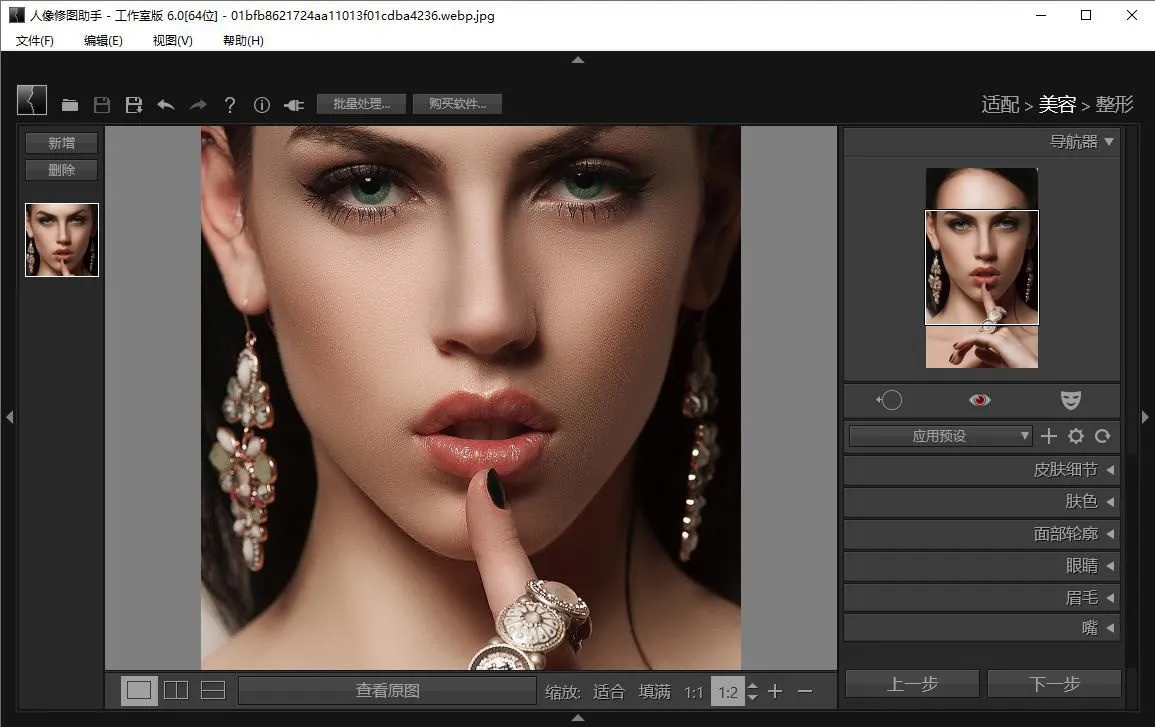1155x727 pixels.
Task: Open help via the question mark icon
Action: pyautogui.click(x=230, y=105)
